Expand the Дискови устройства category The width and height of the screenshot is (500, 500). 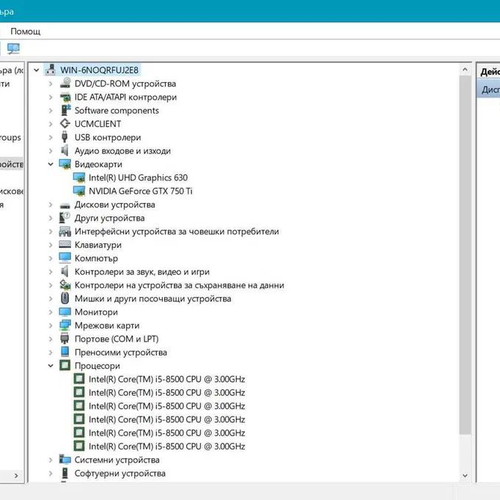[51, 204]
